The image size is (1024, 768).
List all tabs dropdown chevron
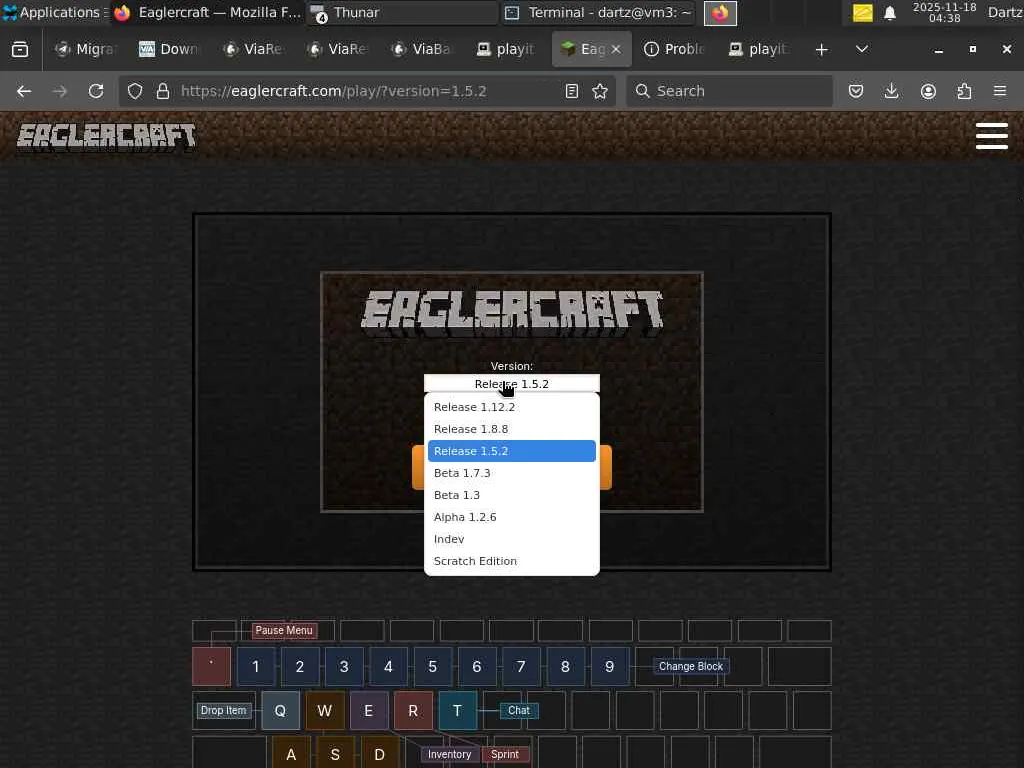tap(861, 49)
